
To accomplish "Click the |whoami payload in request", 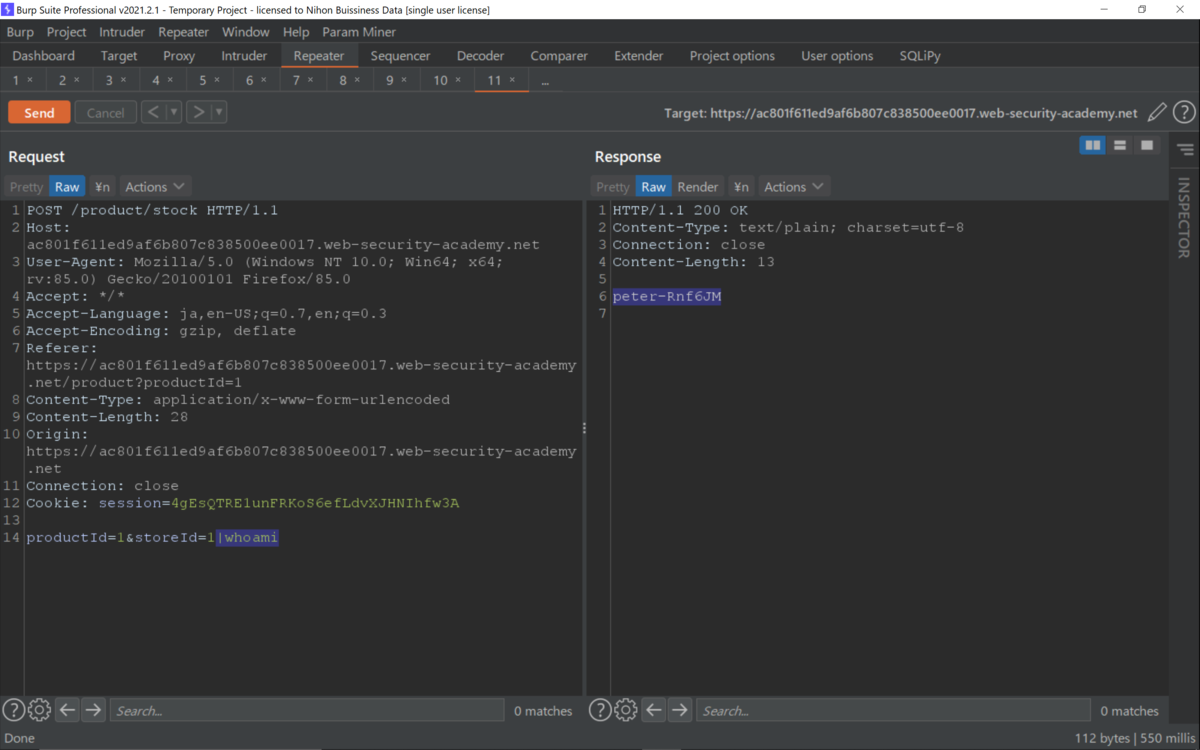I will [248, 538].
